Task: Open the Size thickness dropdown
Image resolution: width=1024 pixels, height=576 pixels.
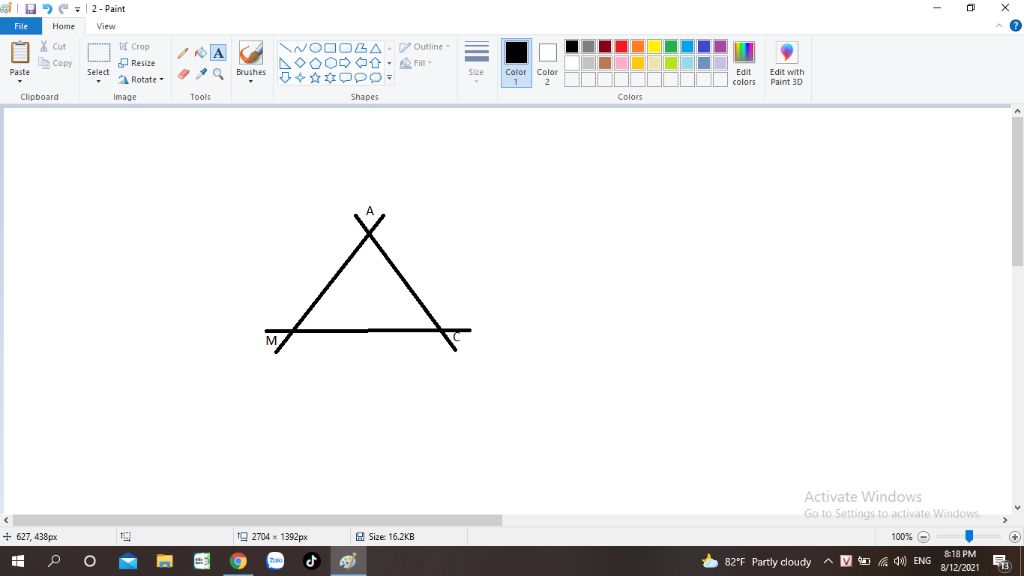Action: [x=476, y=63]
